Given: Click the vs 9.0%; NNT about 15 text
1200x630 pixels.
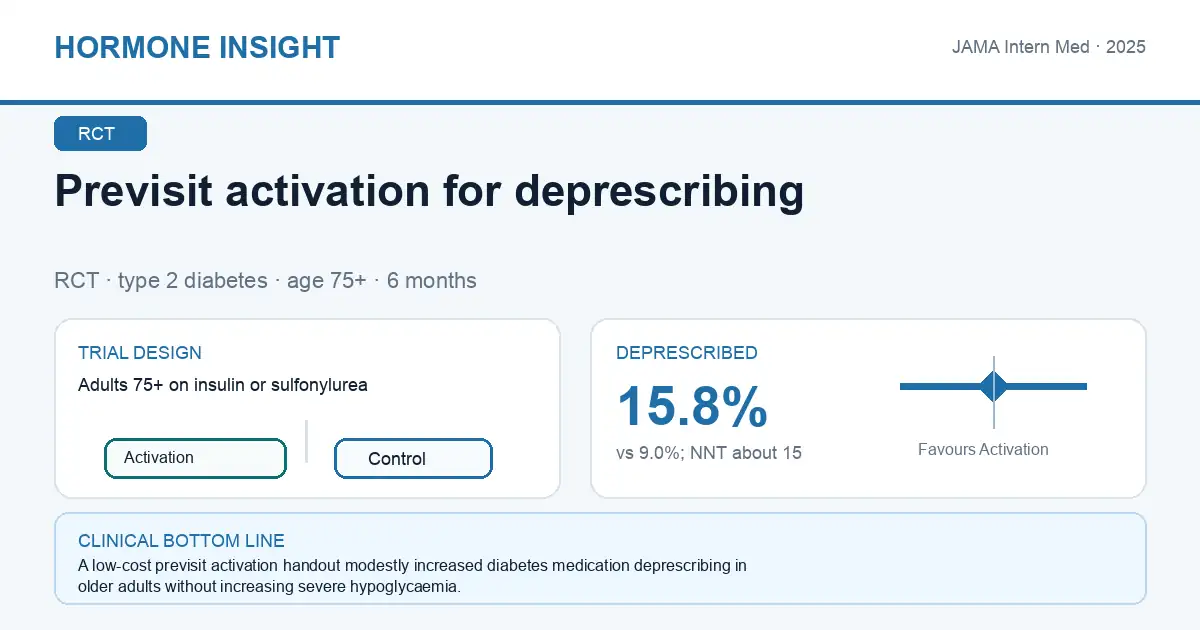Looking at the screenshot, I should click(709, 453).
